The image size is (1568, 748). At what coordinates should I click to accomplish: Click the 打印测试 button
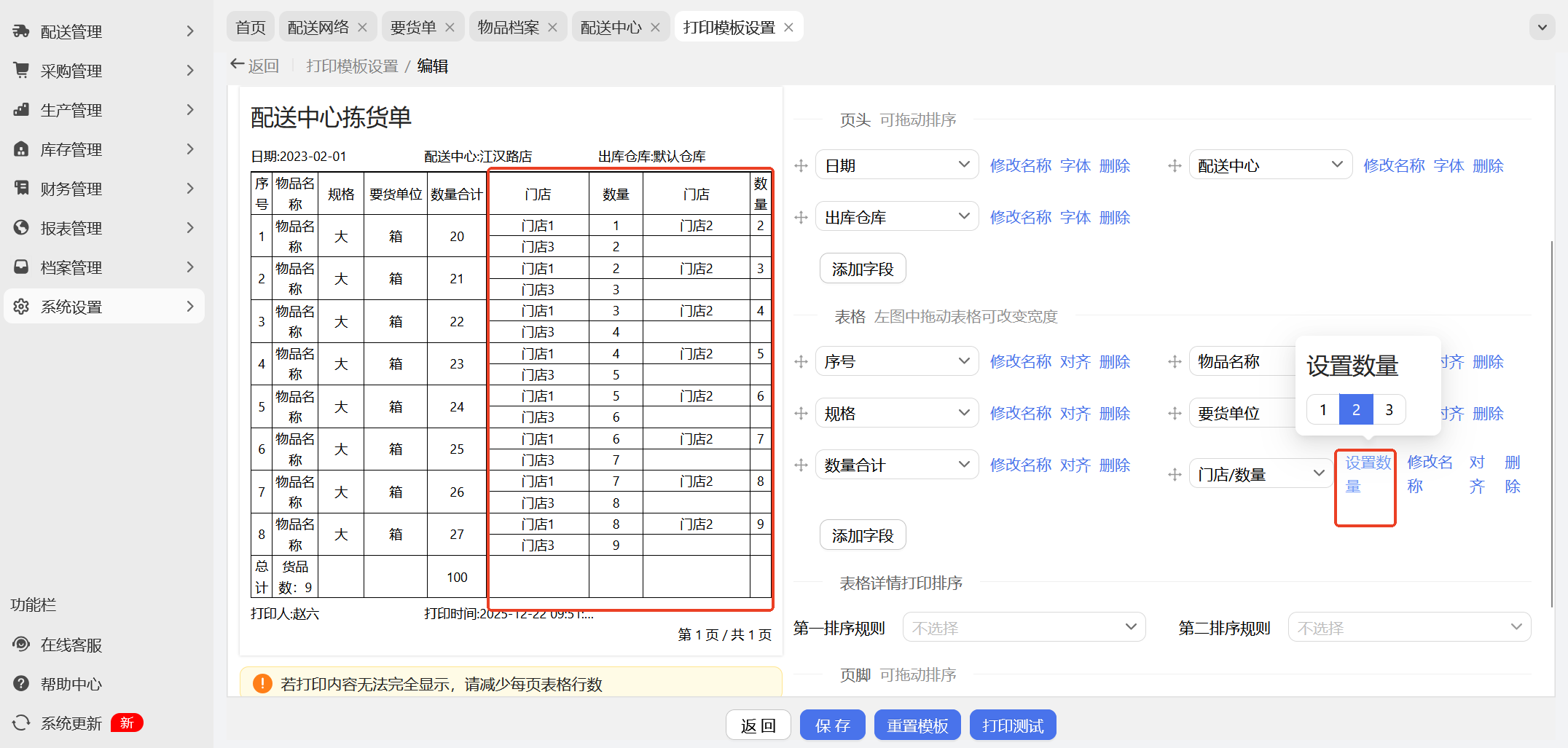[x=1013, y=725]
